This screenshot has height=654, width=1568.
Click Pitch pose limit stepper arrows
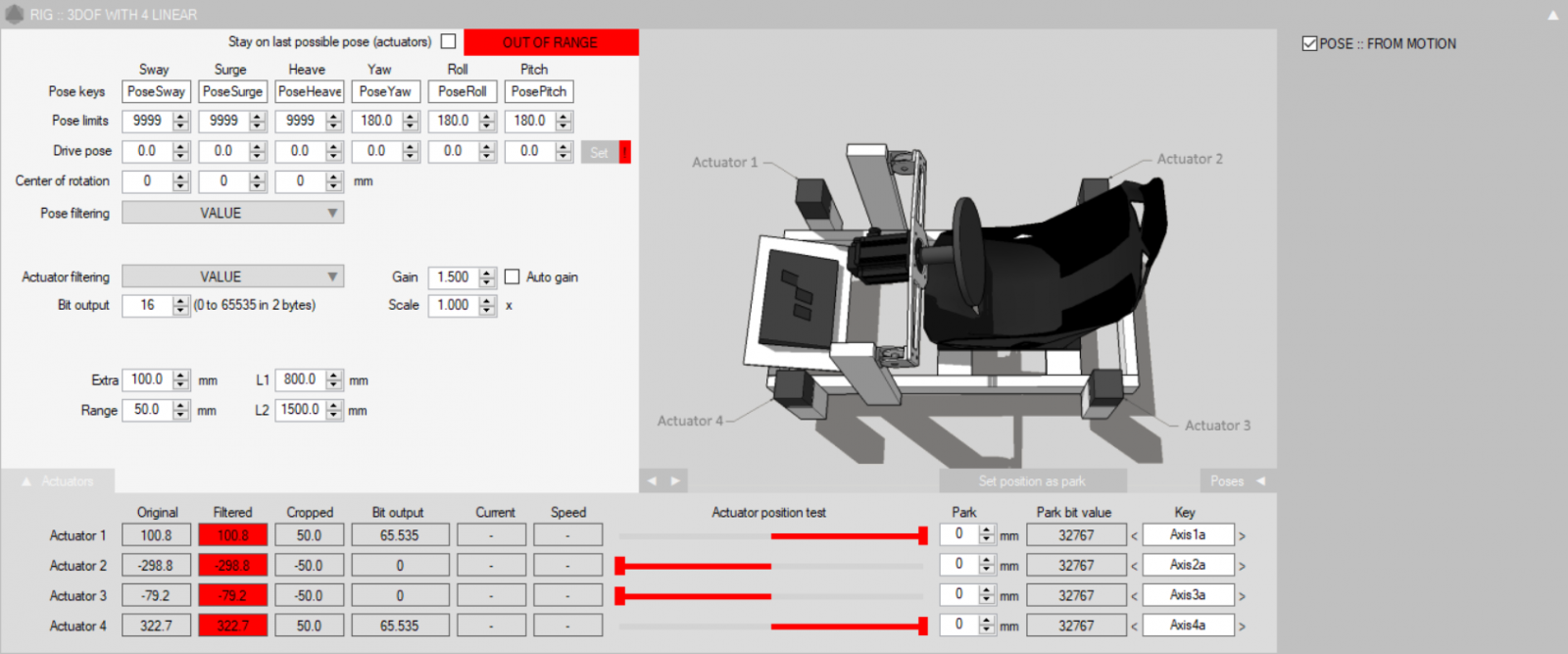[x=563, y=121]
